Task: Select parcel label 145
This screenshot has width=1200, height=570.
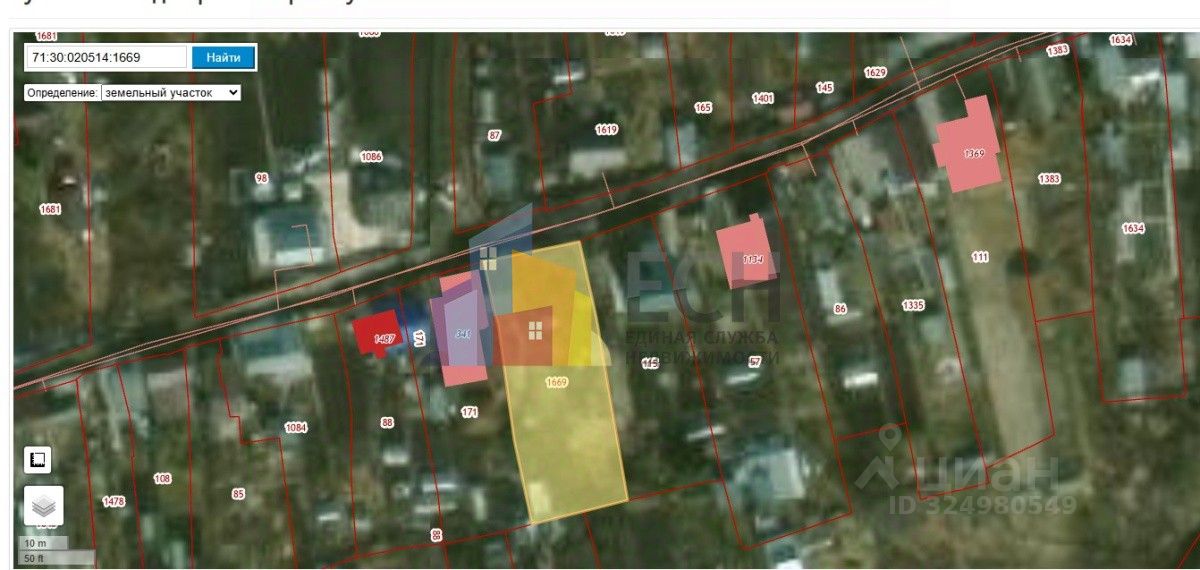Action: pos(824,88)
